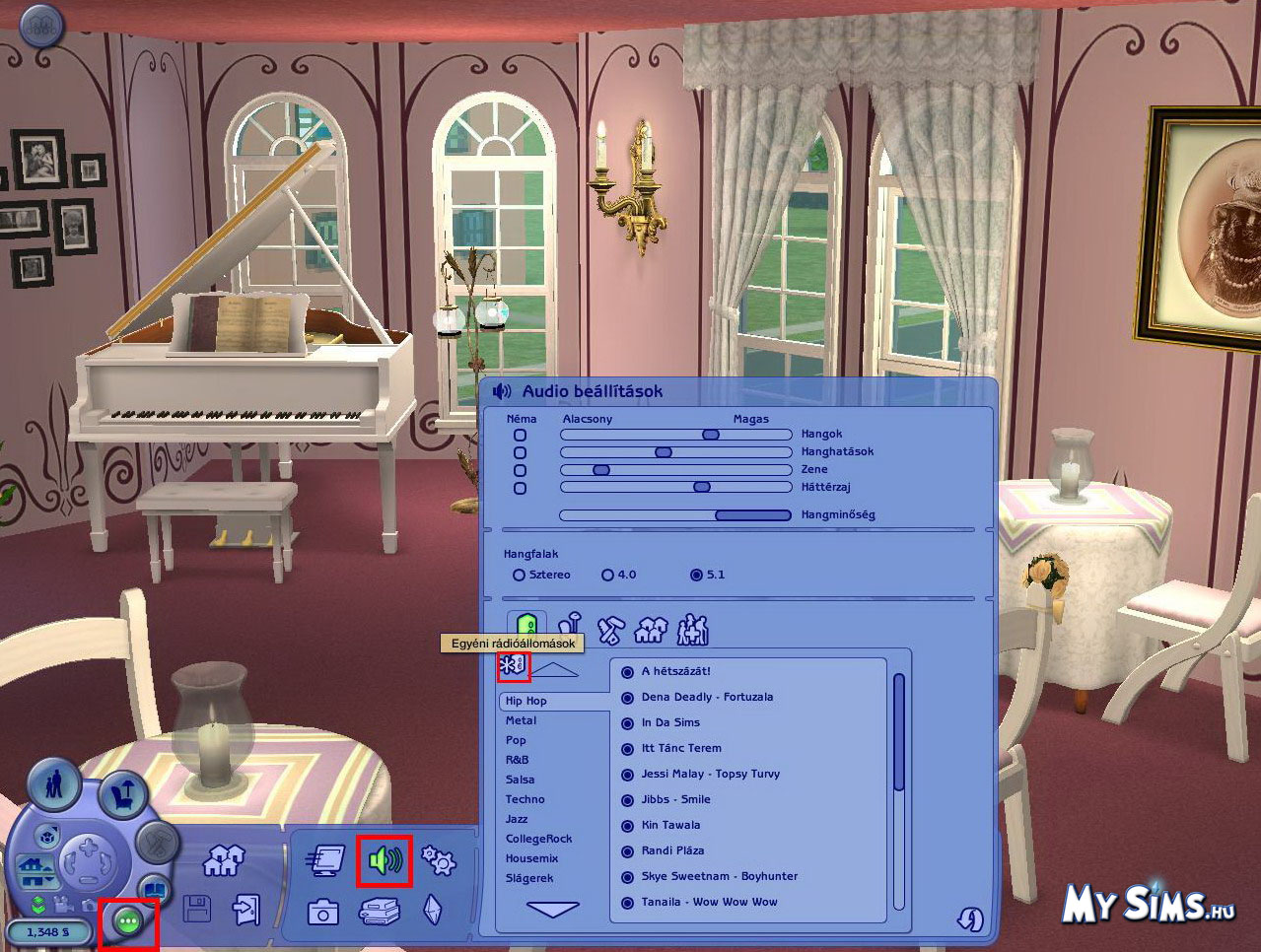The width and height of the screenshot is (1261, 952).
Task: Toggle the song In Da Sims
Action: [x=627, y=723]
